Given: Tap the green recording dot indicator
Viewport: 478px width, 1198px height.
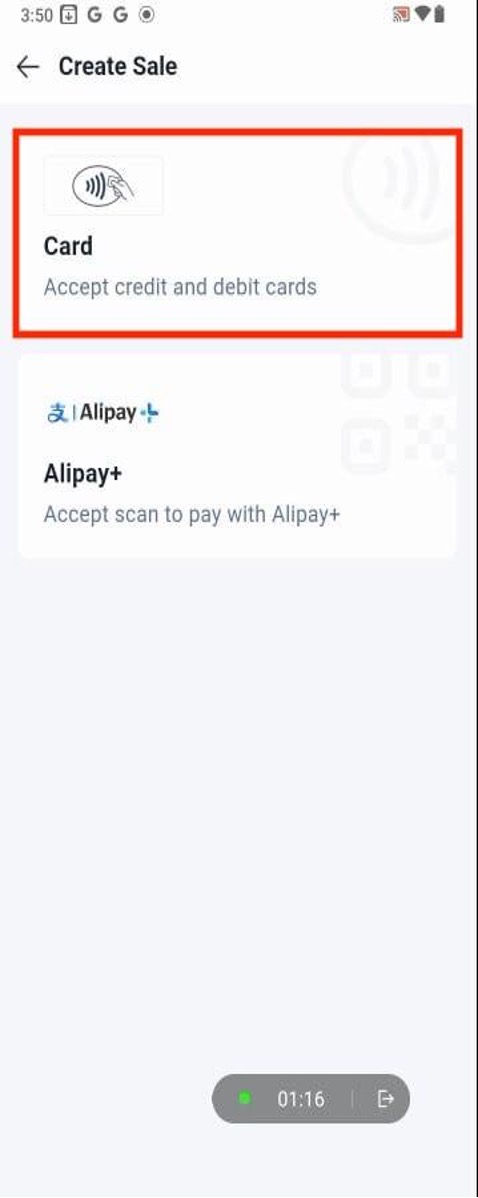Looking at the screenshot, I should coord(244,1099).
